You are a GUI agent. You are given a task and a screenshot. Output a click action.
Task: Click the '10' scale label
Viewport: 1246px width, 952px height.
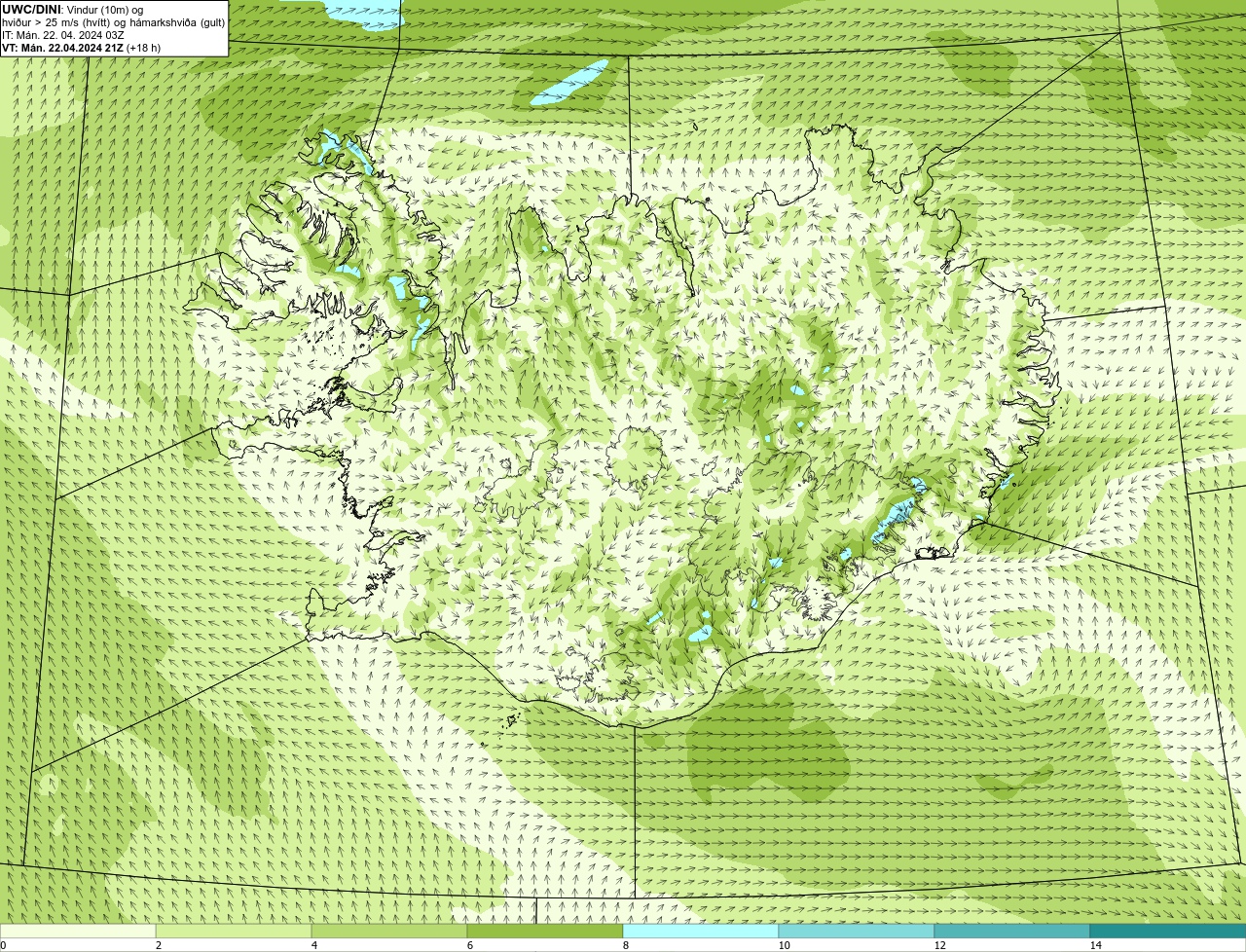tap(784, 945)
